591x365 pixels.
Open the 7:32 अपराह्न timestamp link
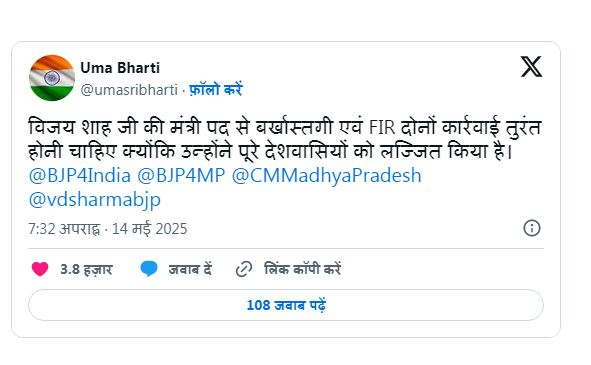64,229
